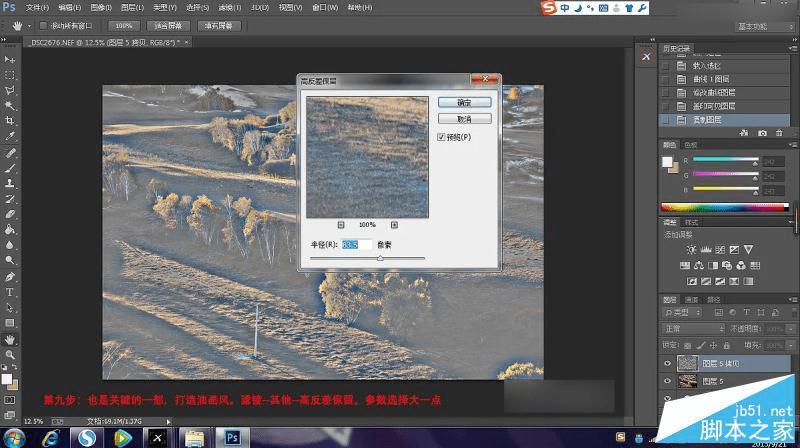Image resolution: width=800 pixels, height=448 pixels.
Task: Open the layer type filter dropdown
Action: (x=682, y=312)
